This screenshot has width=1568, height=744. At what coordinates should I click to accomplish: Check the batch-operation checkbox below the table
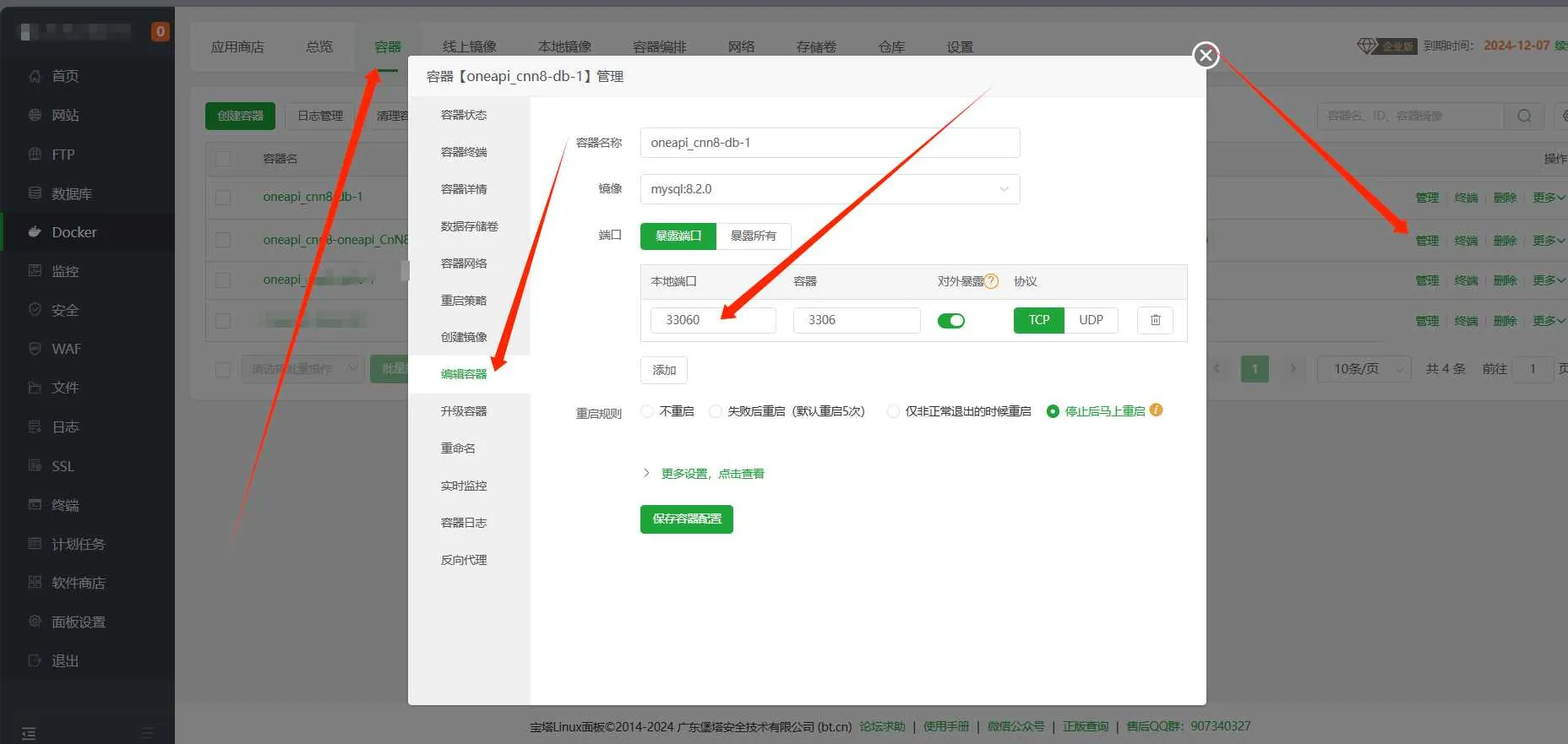(223, 369)
